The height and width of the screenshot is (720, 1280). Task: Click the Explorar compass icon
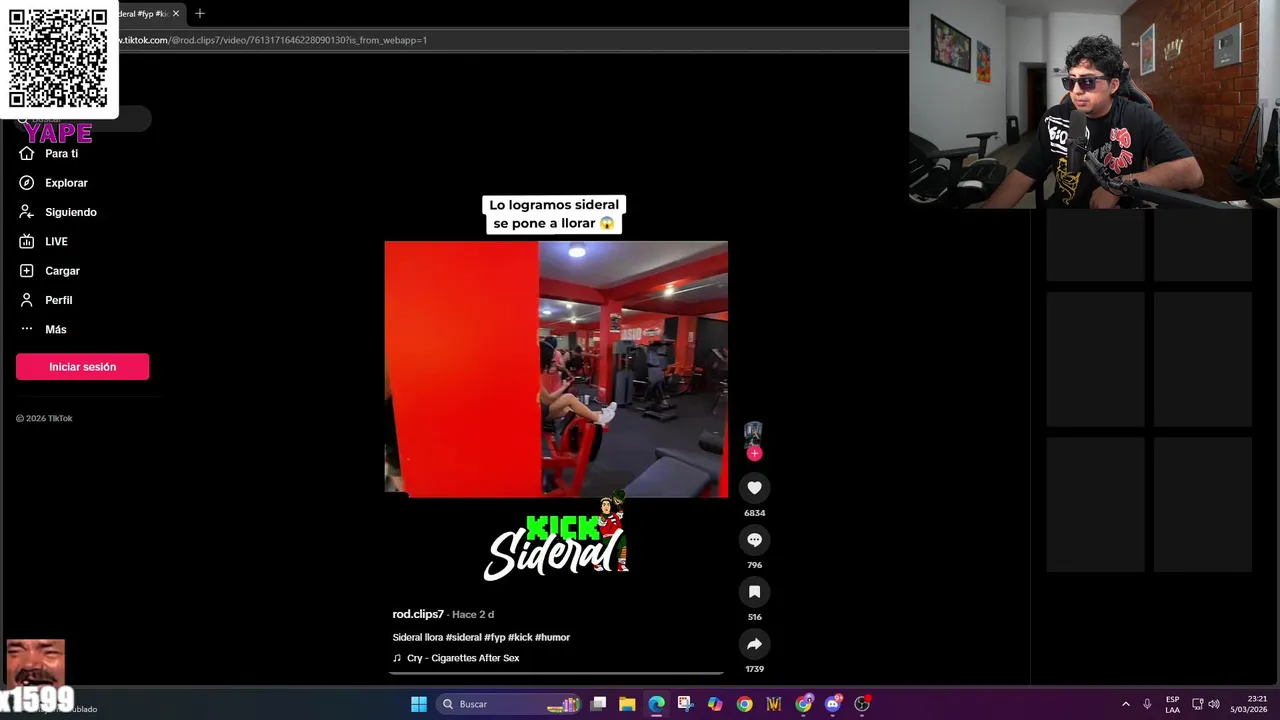[27, 183]
